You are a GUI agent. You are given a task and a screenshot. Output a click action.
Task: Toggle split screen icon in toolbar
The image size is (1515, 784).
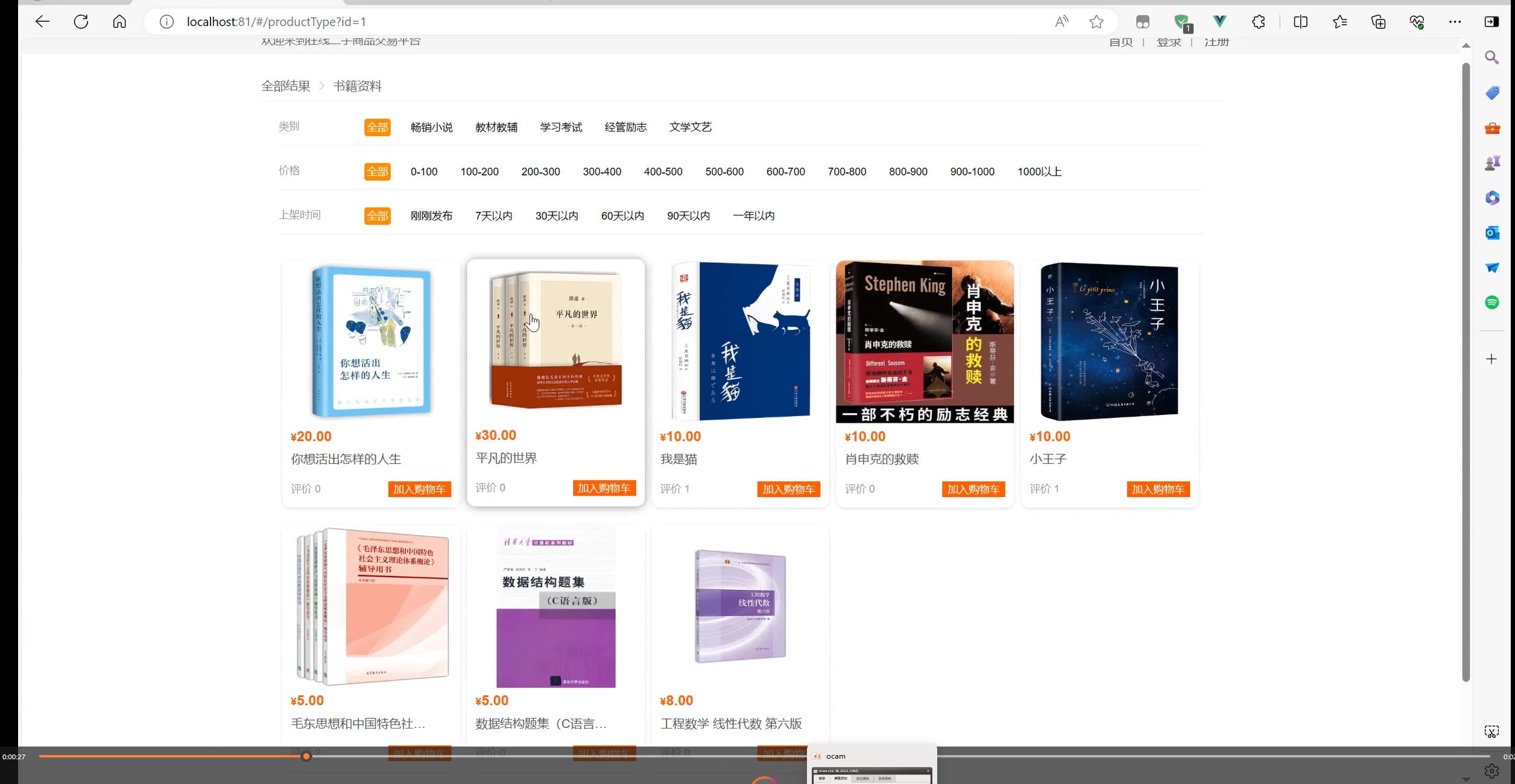tap(1301, 22)
